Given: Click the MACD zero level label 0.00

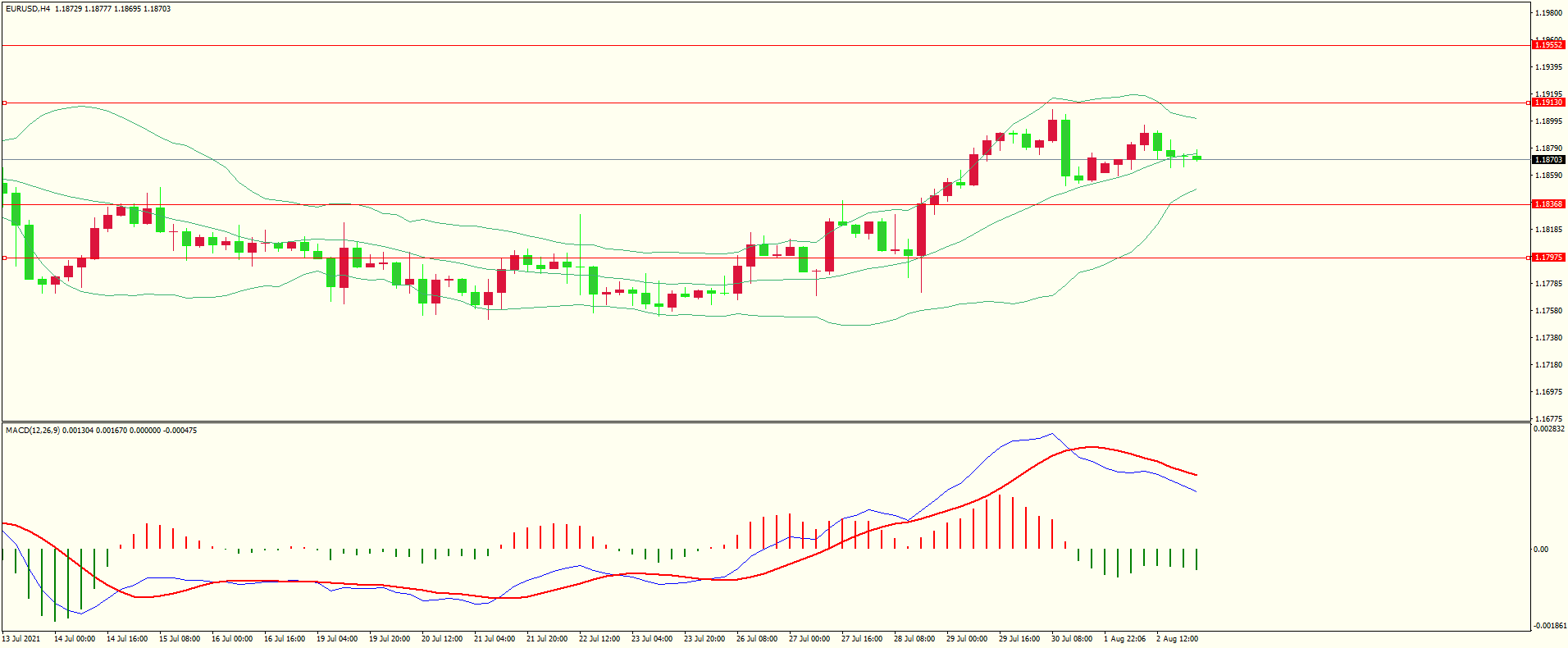Looking at the screenshot, I should tap(1541, 550).
